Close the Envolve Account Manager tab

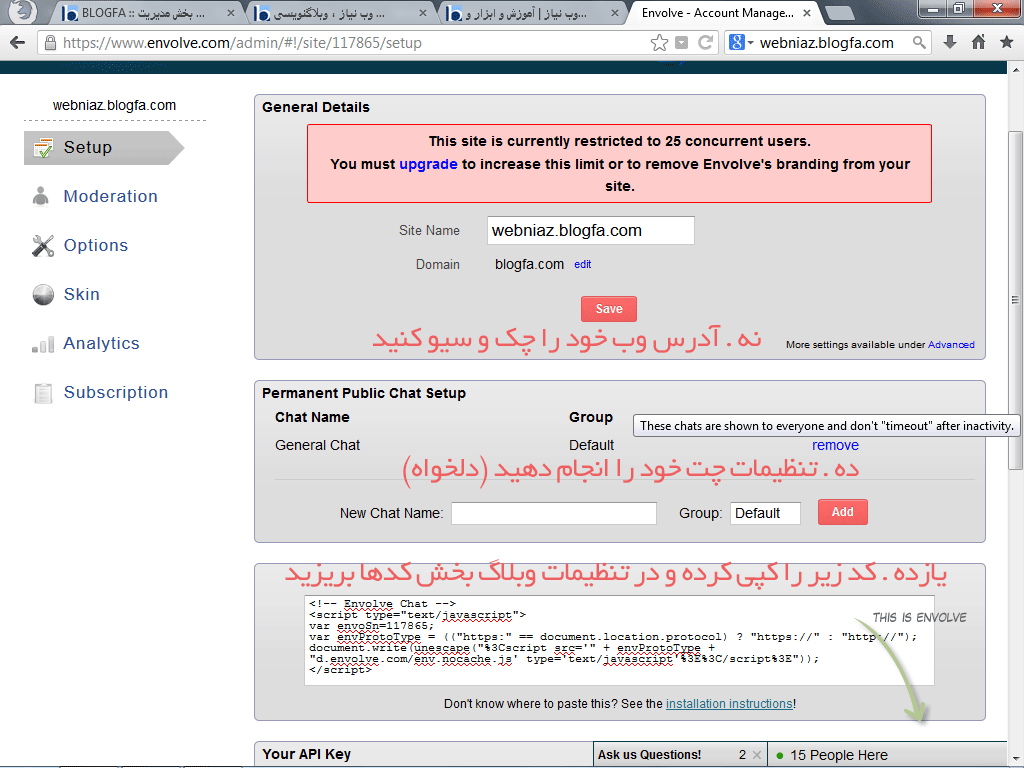[807, 13]
